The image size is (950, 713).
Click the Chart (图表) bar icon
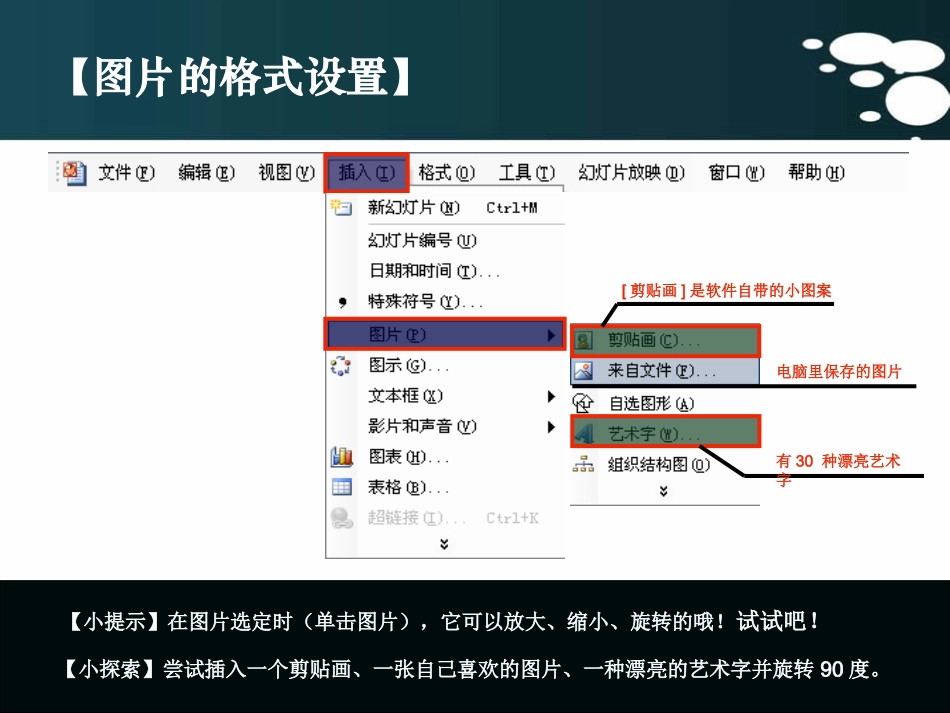coord(342,457)
